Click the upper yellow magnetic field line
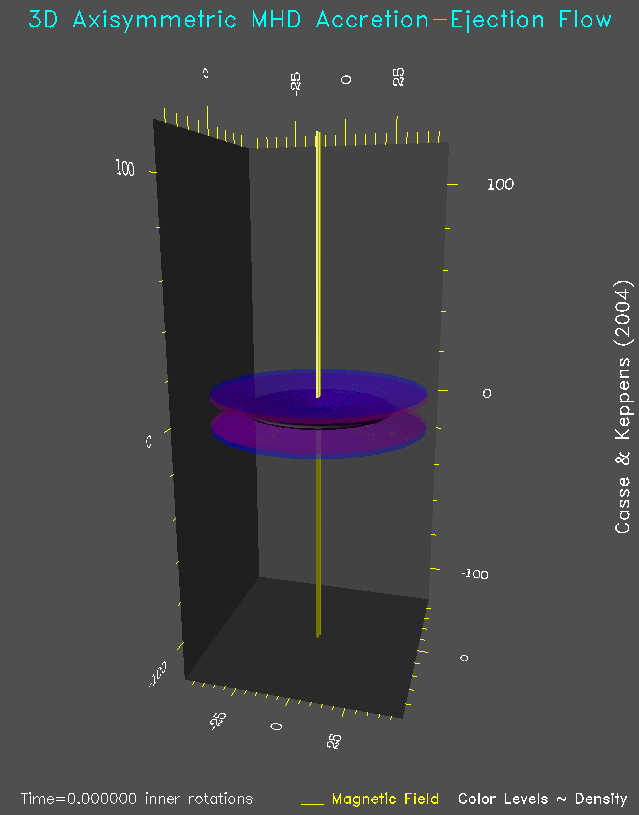The image size is (639, 815). 318,264
